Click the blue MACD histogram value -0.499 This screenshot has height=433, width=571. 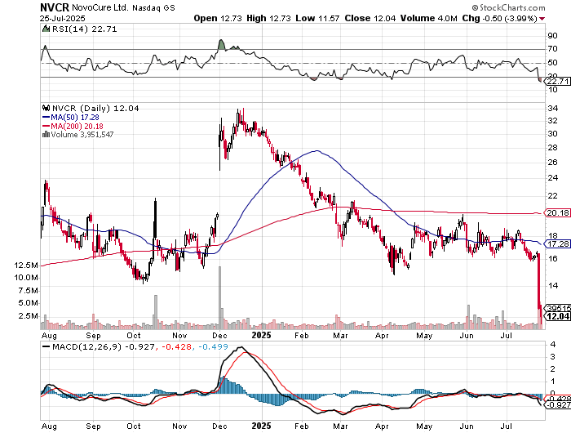coord(214,347)
